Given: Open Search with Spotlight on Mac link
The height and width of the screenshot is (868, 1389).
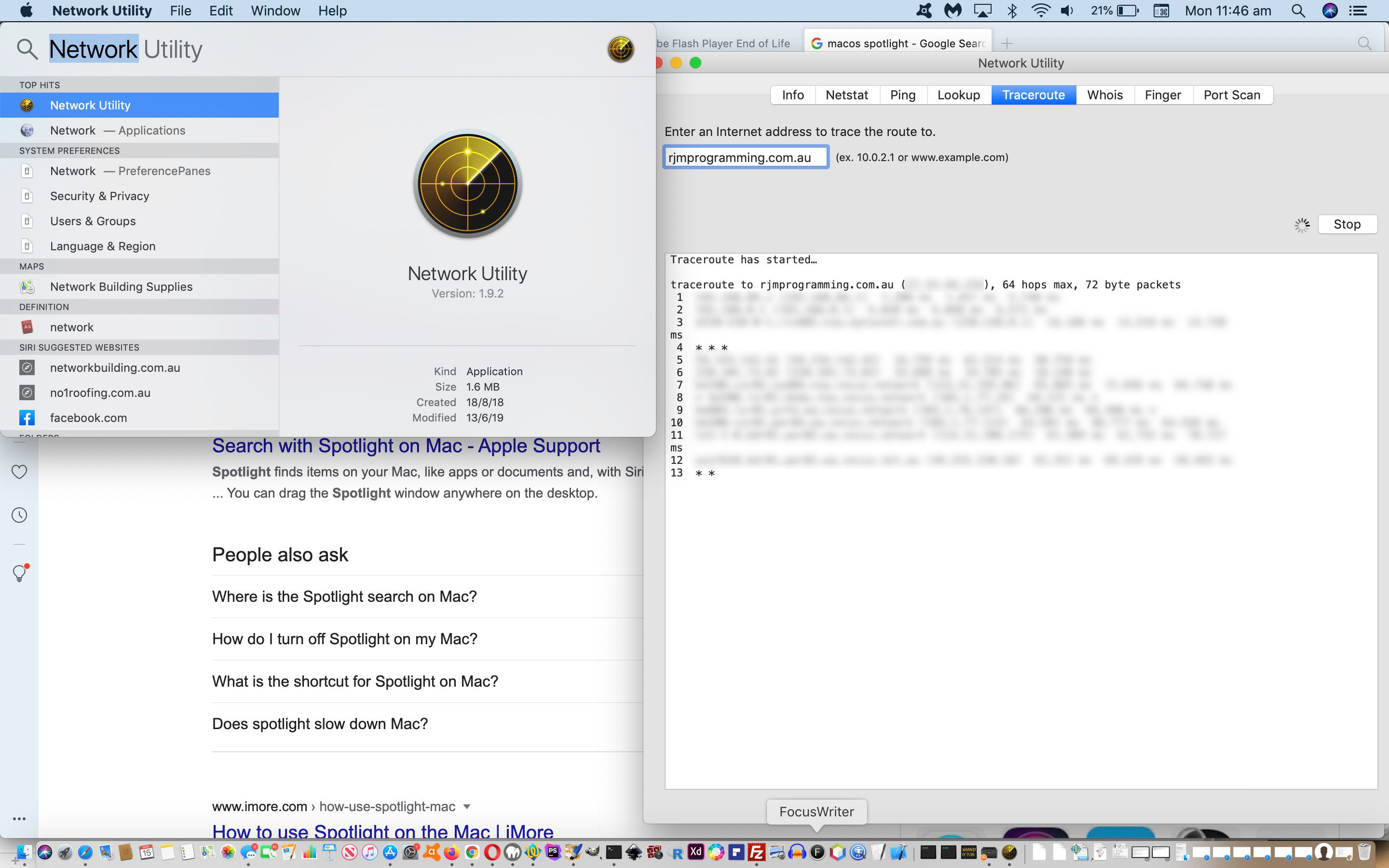Looking at the screenshot, I should [x=406, y=446].
